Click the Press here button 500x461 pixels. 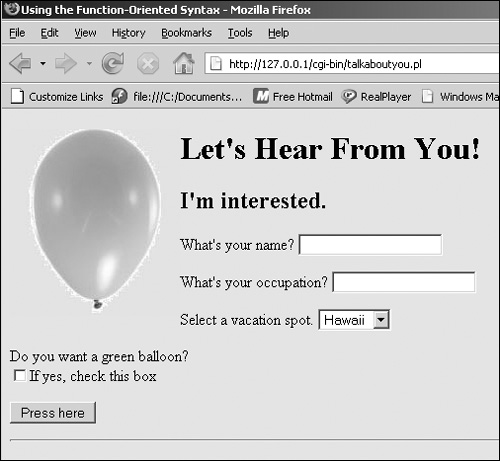tap(53, 413)
